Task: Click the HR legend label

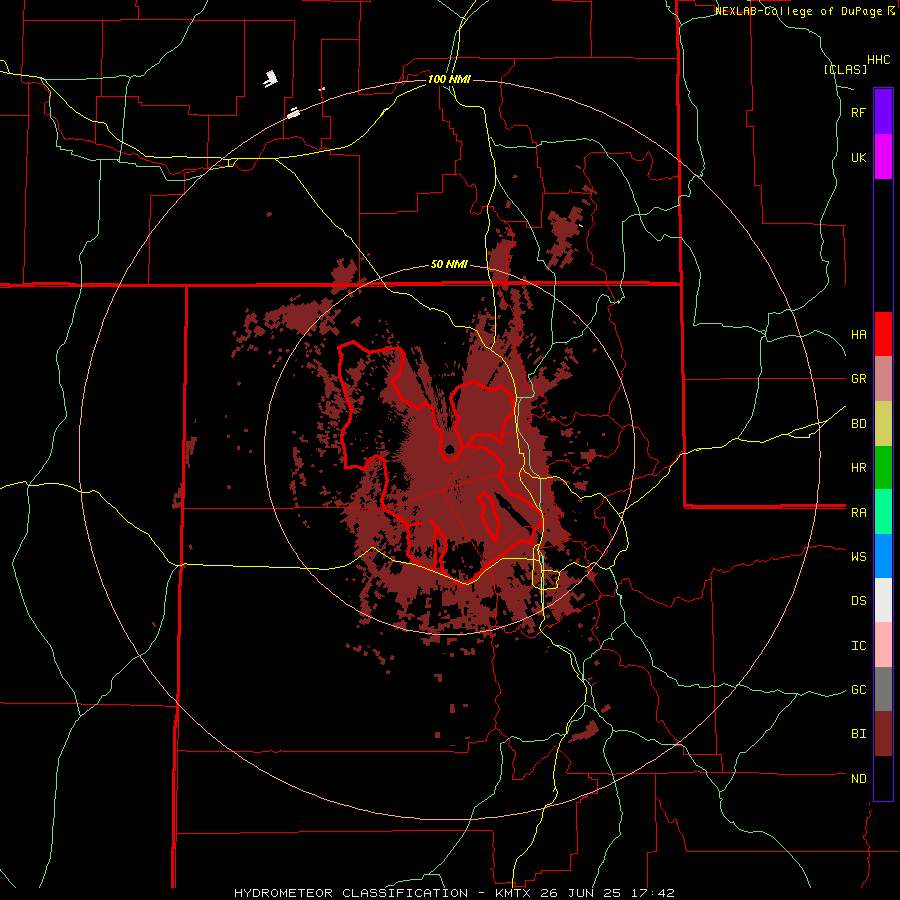Action: [x=858, y=468]
